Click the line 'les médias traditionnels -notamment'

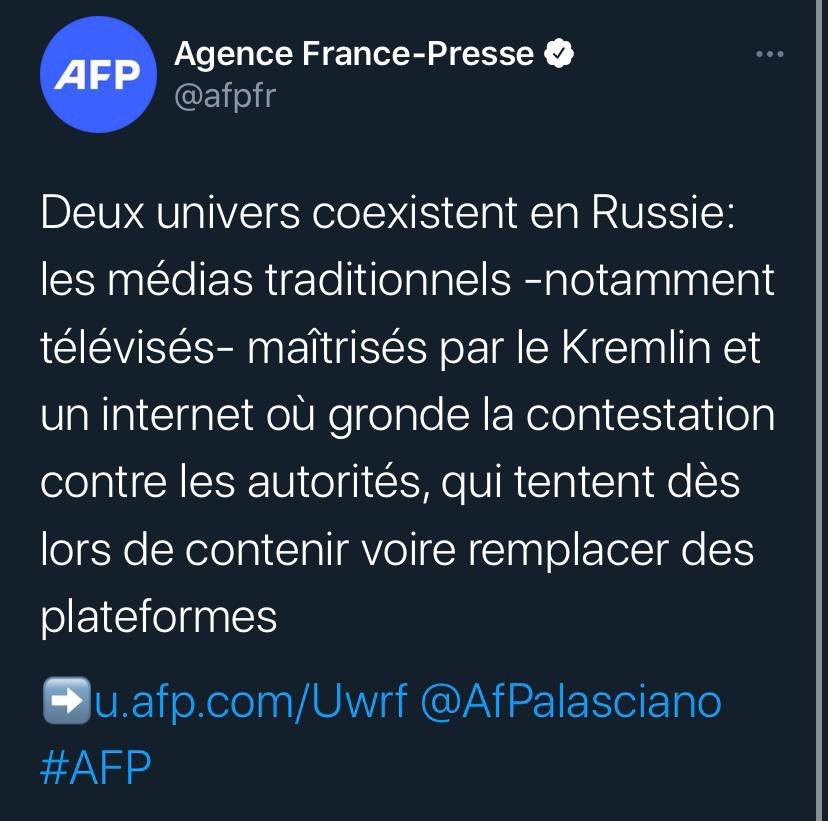[x=407, y=280]
